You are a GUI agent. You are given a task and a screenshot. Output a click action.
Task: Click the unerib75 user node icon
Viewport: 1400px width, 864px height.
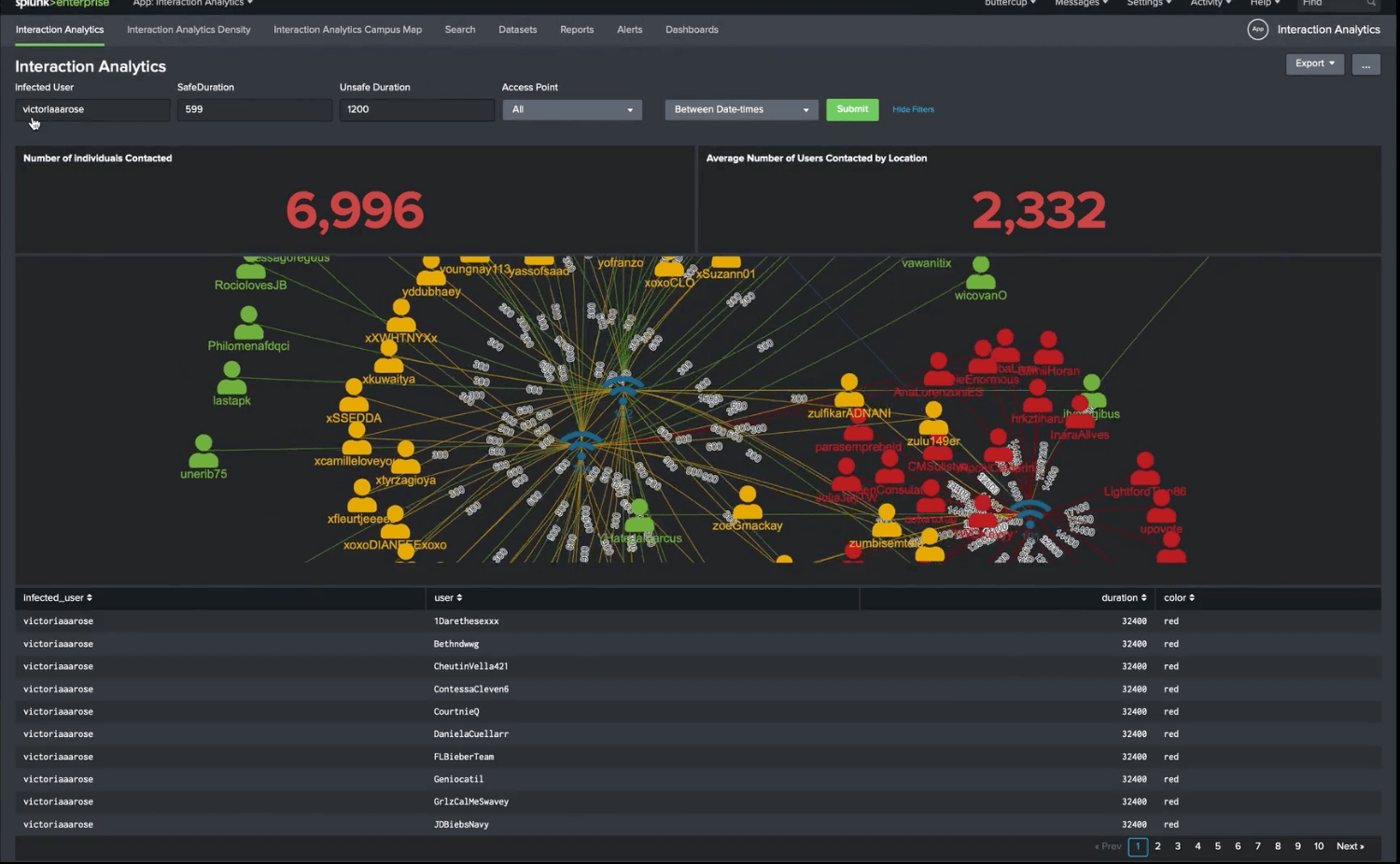[203, 452]
